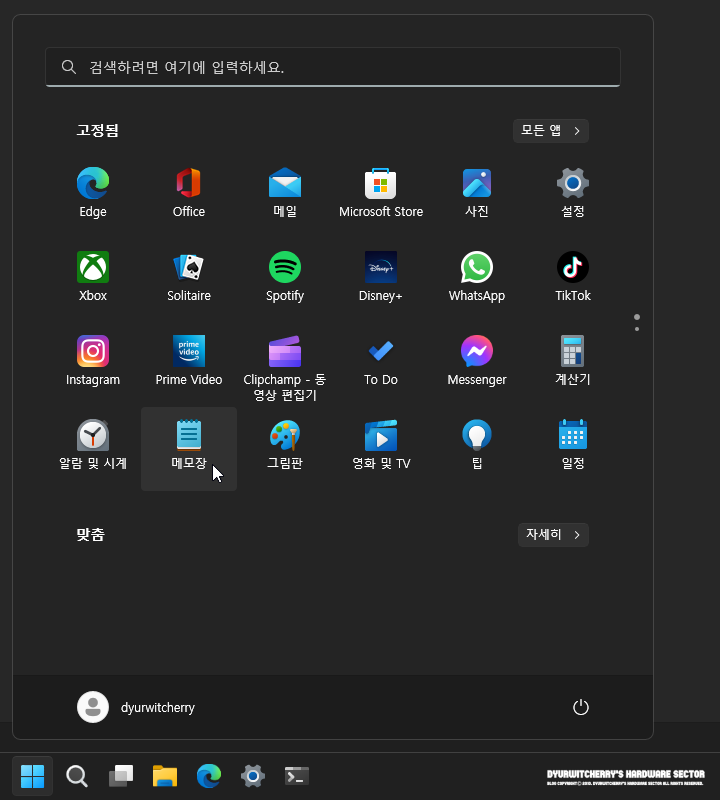Screen dimensions: 720x800
Task: Open the Edge pinned app
Action: click(93, 193)
